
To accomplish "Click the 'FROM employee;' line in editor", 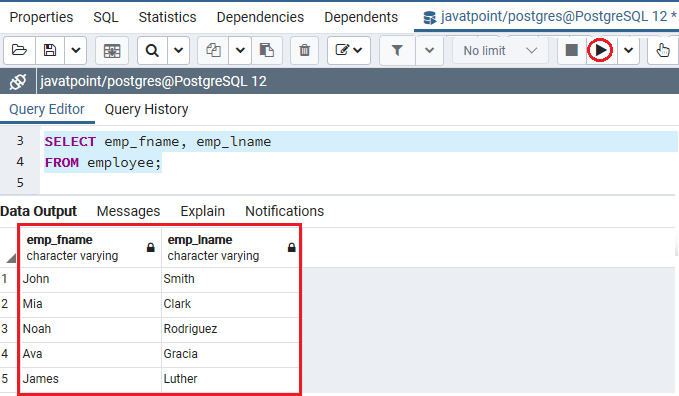I will (103, 163).
